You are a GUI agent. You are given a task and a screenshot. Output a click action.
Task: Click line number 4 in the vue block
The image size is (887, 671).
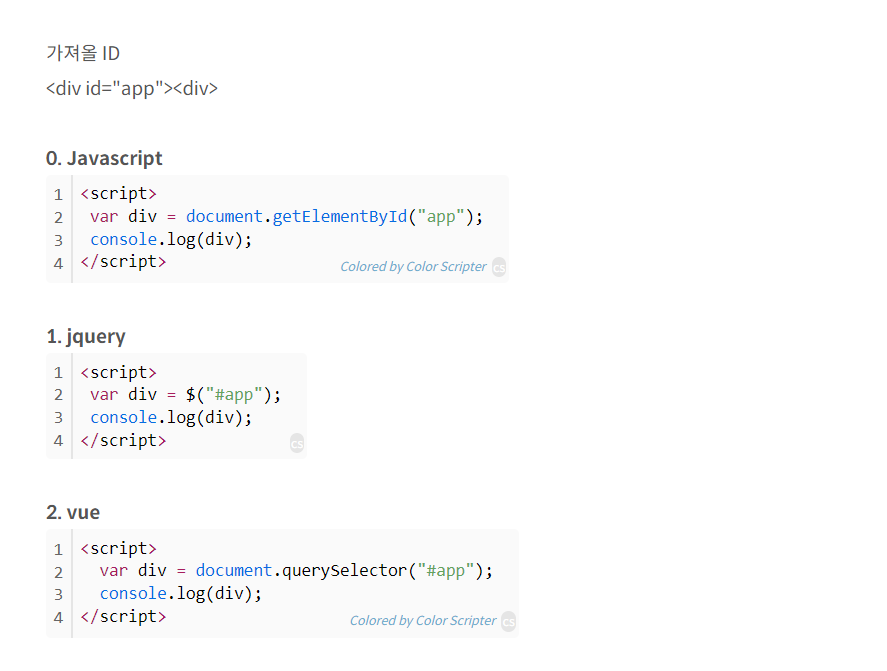tap(58, 617)
